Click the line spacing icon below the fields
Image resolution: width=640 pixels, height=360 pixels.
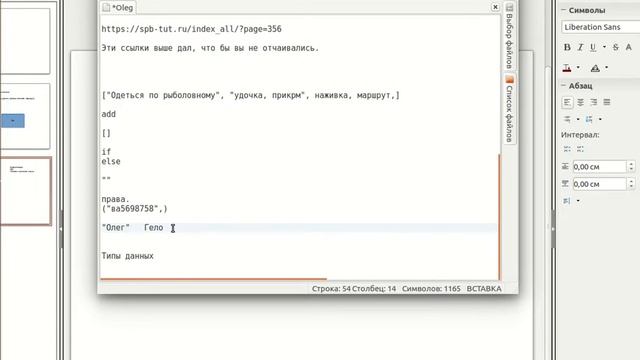[x=567, y=201]
